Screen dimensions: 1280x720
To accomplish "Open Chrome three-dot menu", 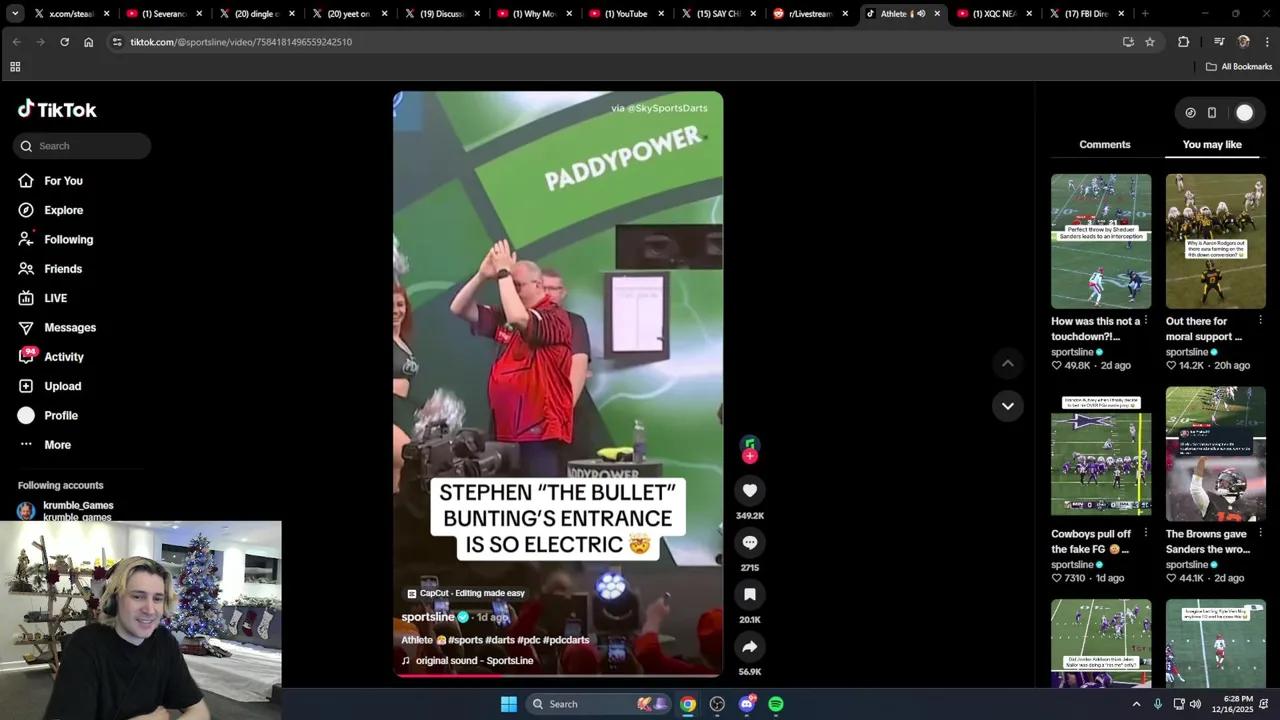I will [x=1267, y=42].
